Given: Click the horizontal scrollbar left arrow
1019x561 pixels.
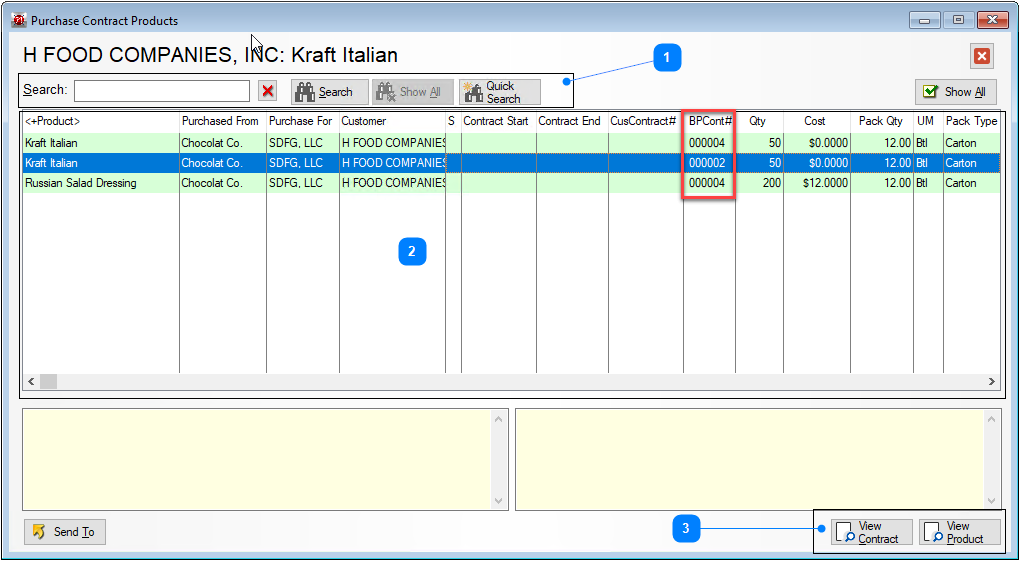Looking at the screenshot, I should click(31, 382).
